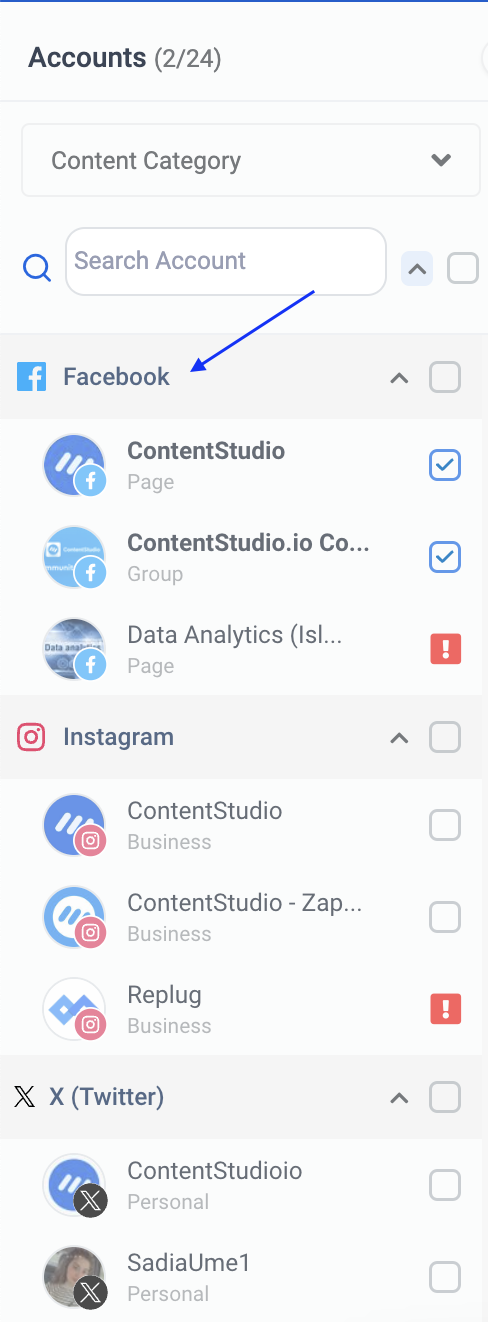Click the SadiaUme1 profile picture
Viewport: 488px width, 1322px height.
75,1277
